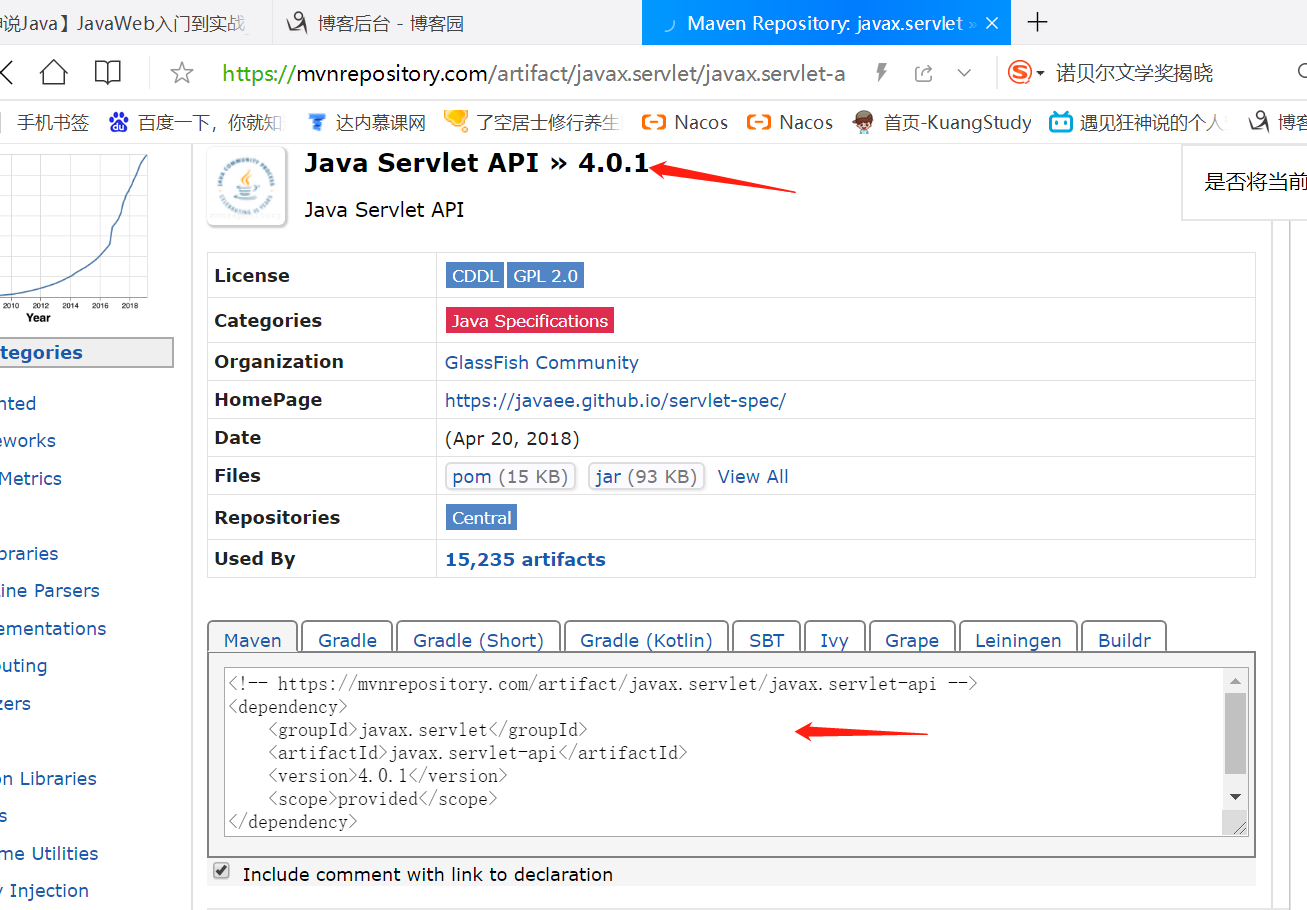Image resolution: width=1307 pixels, height=910 pixels.
Task: Select the Gradle (Short) tab
Action: 478,640
